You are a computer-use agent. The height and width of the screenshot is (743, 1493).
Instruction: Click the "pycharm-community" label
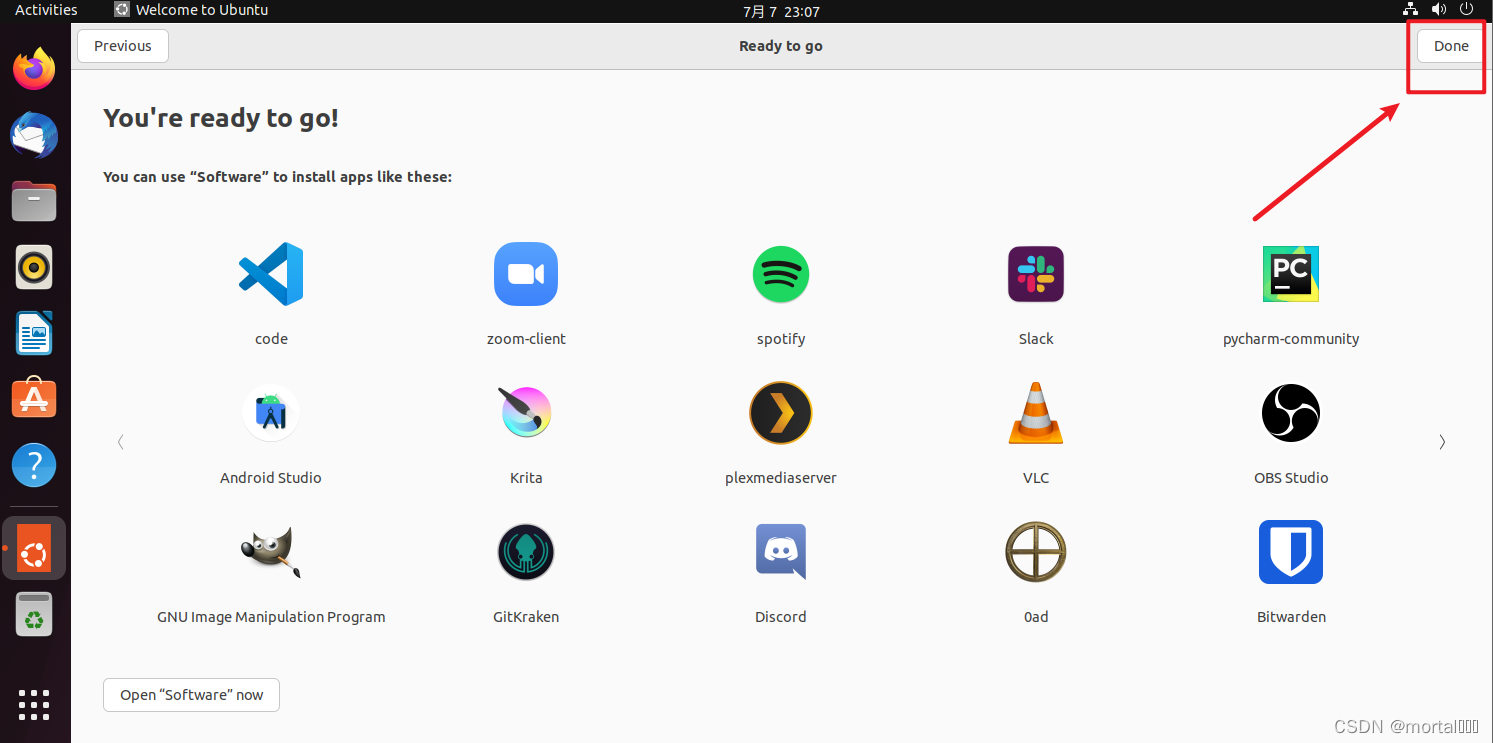pos(1291,339)
